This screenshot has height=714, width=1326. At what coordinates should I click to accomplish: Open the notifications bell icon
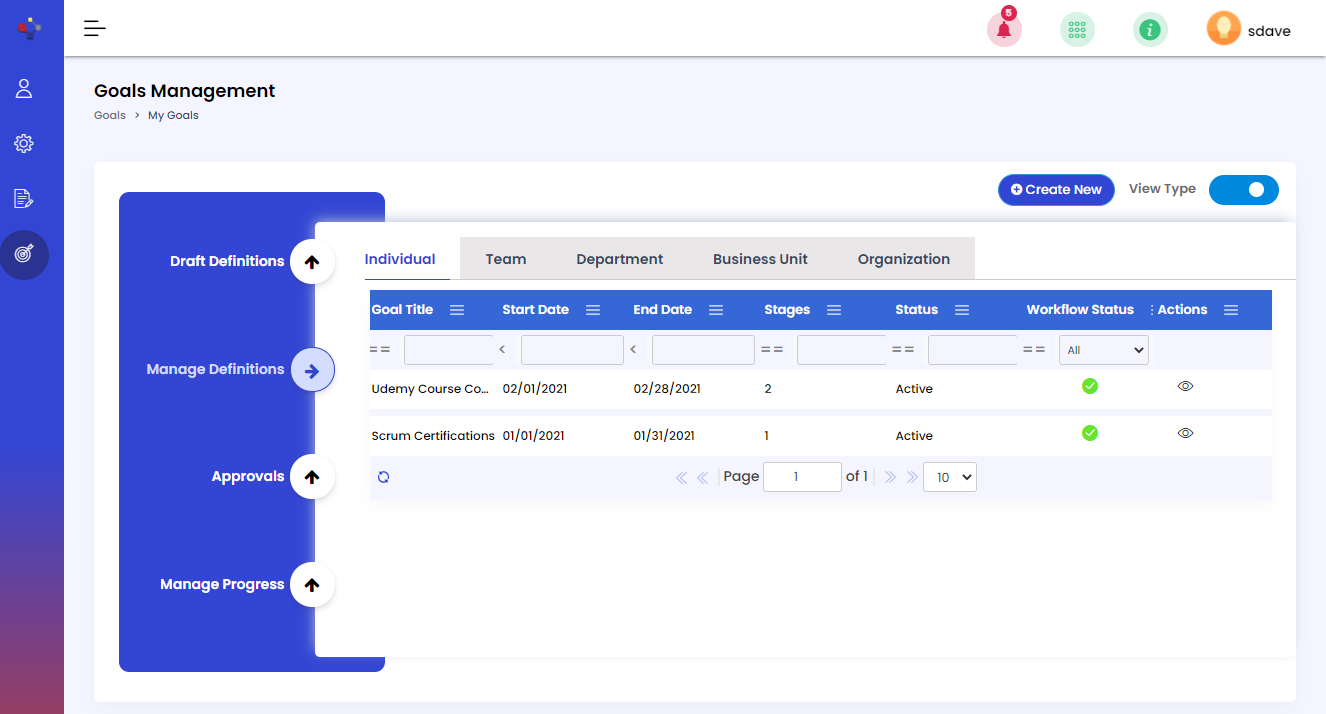click(1004, 30)
